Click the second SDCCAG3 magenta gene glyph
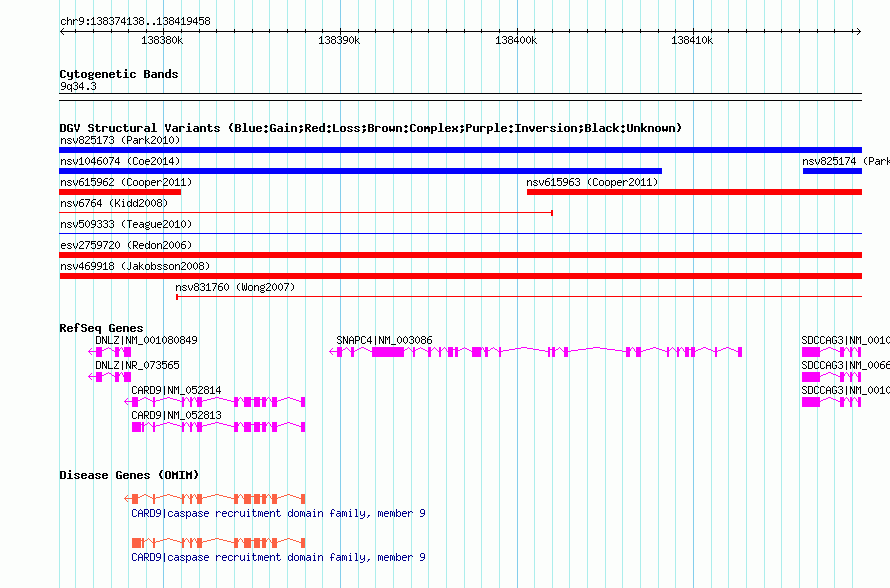Screen dimensions: 890x588 coord(832,377)
